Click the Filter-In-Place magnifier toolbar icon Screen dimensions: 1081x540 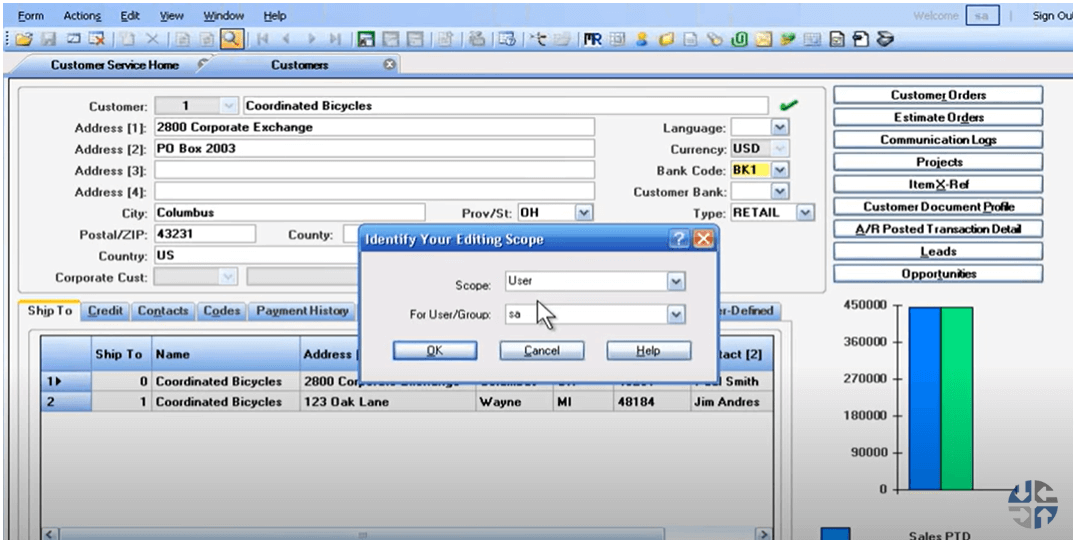coord(231,39)
